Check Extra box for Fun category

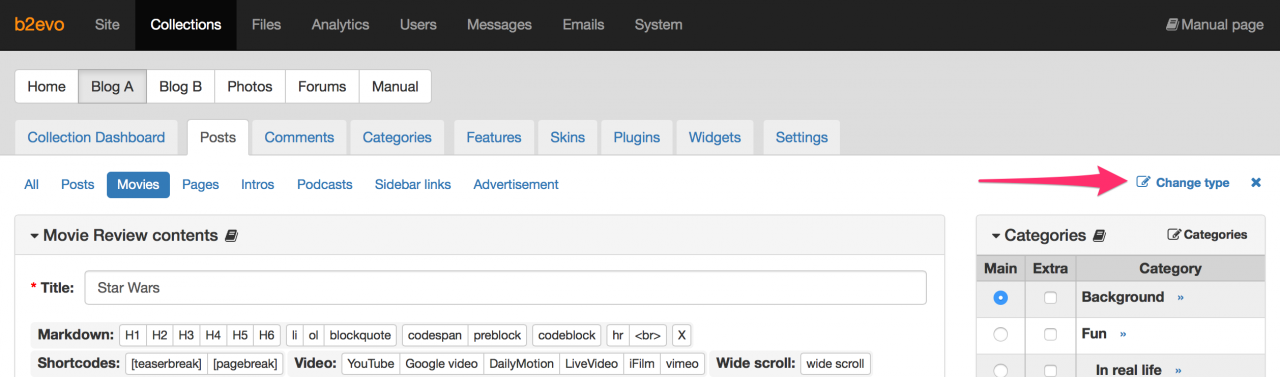(1050, 334)
